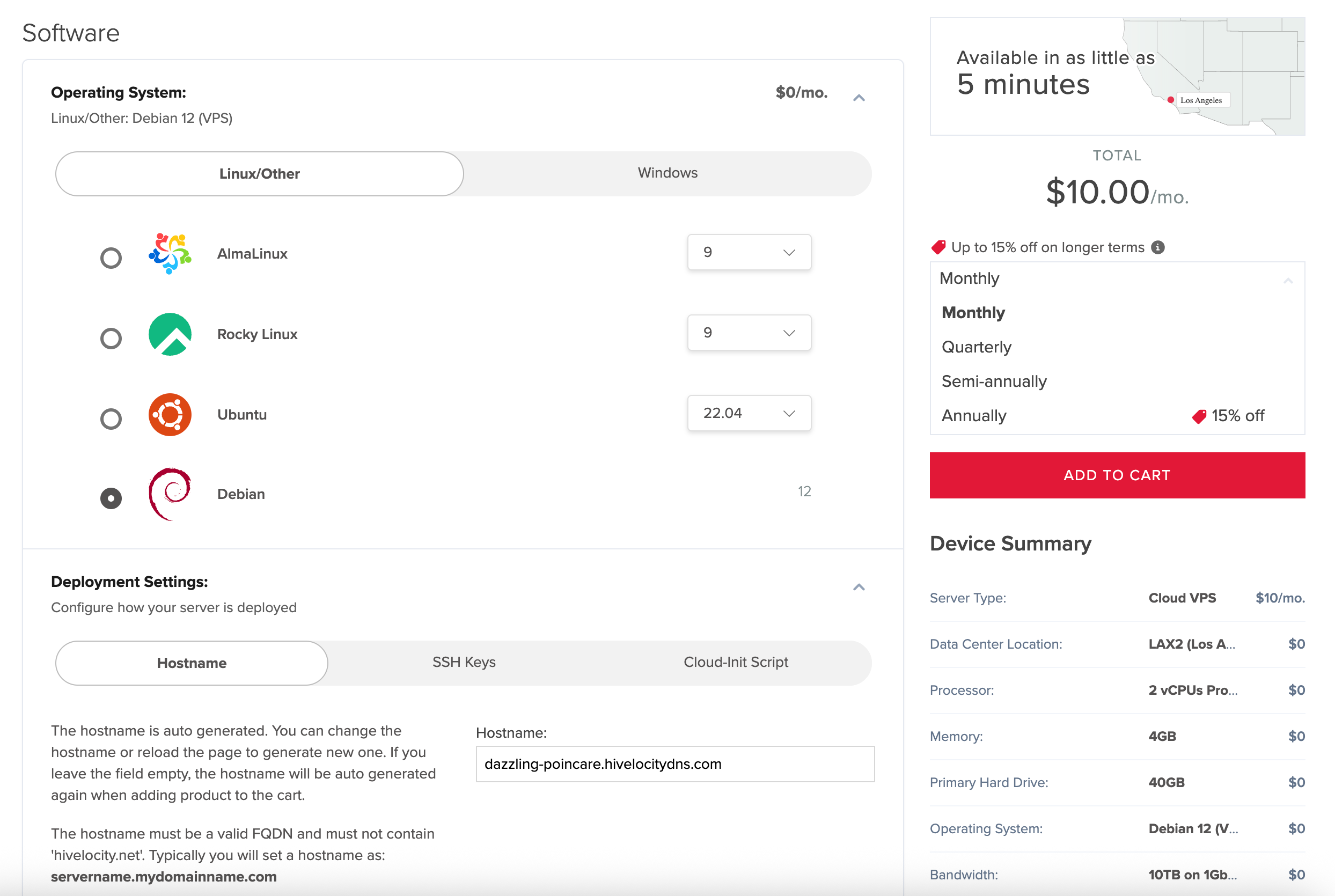Open the Cloud-Init Script tab
The width and height of the screenshot is (1335, 896).
(x=736, y=662)
